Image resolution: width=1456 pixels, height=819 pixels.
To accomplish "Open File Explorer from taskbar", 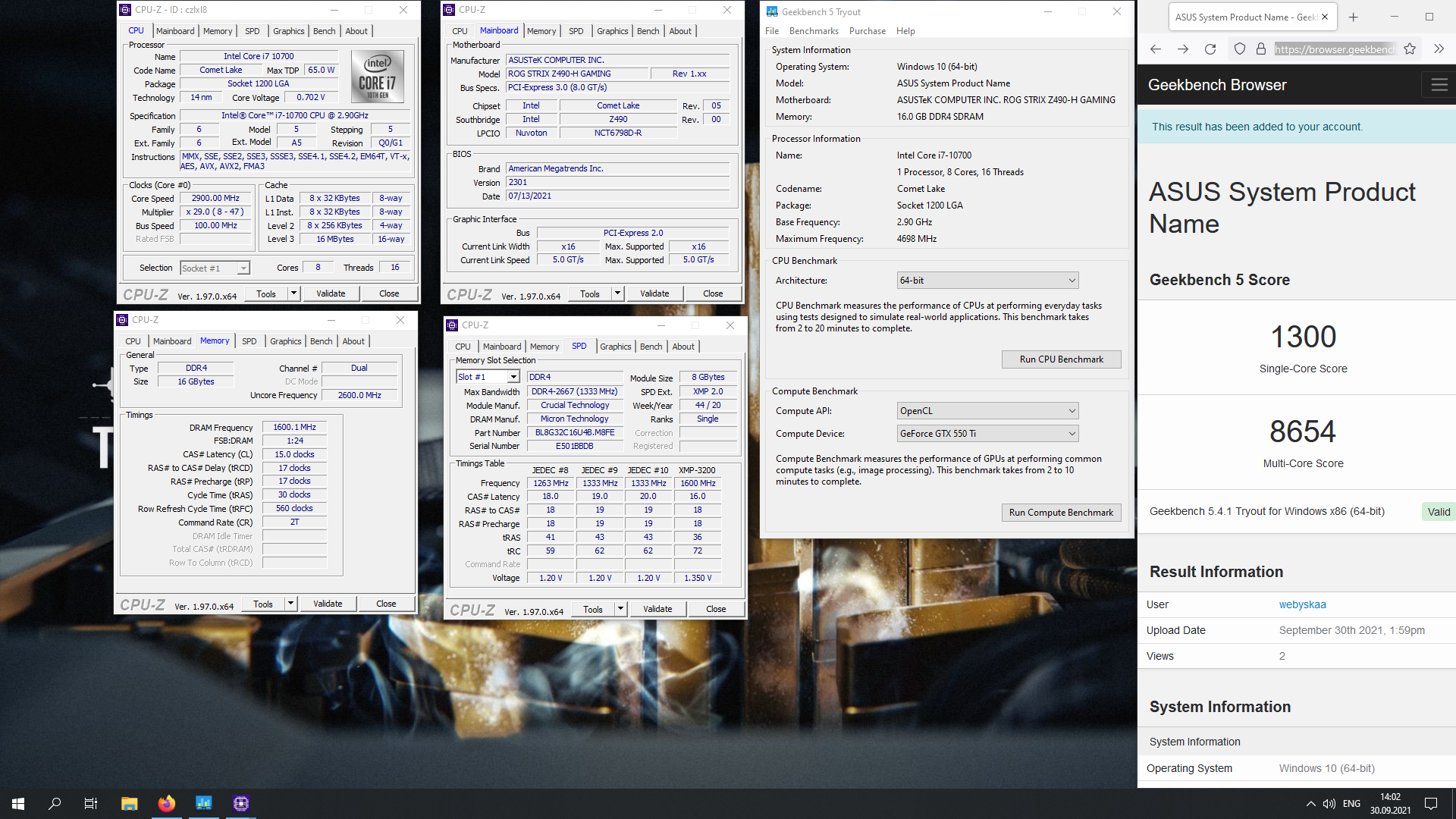I will 130,804.
